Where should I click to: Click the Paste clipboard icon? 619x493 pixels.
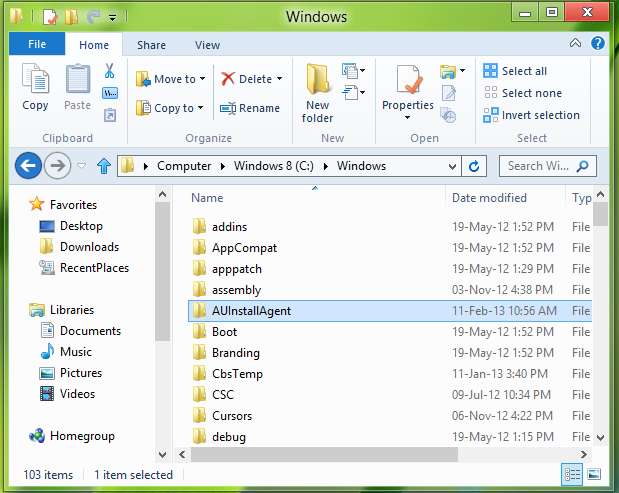78,78
